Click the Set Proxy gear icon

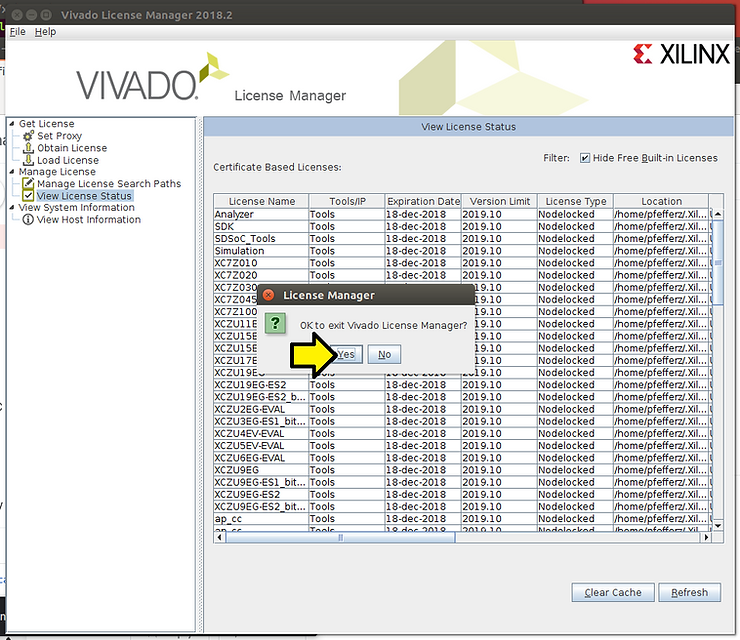[x=28, y=136]
